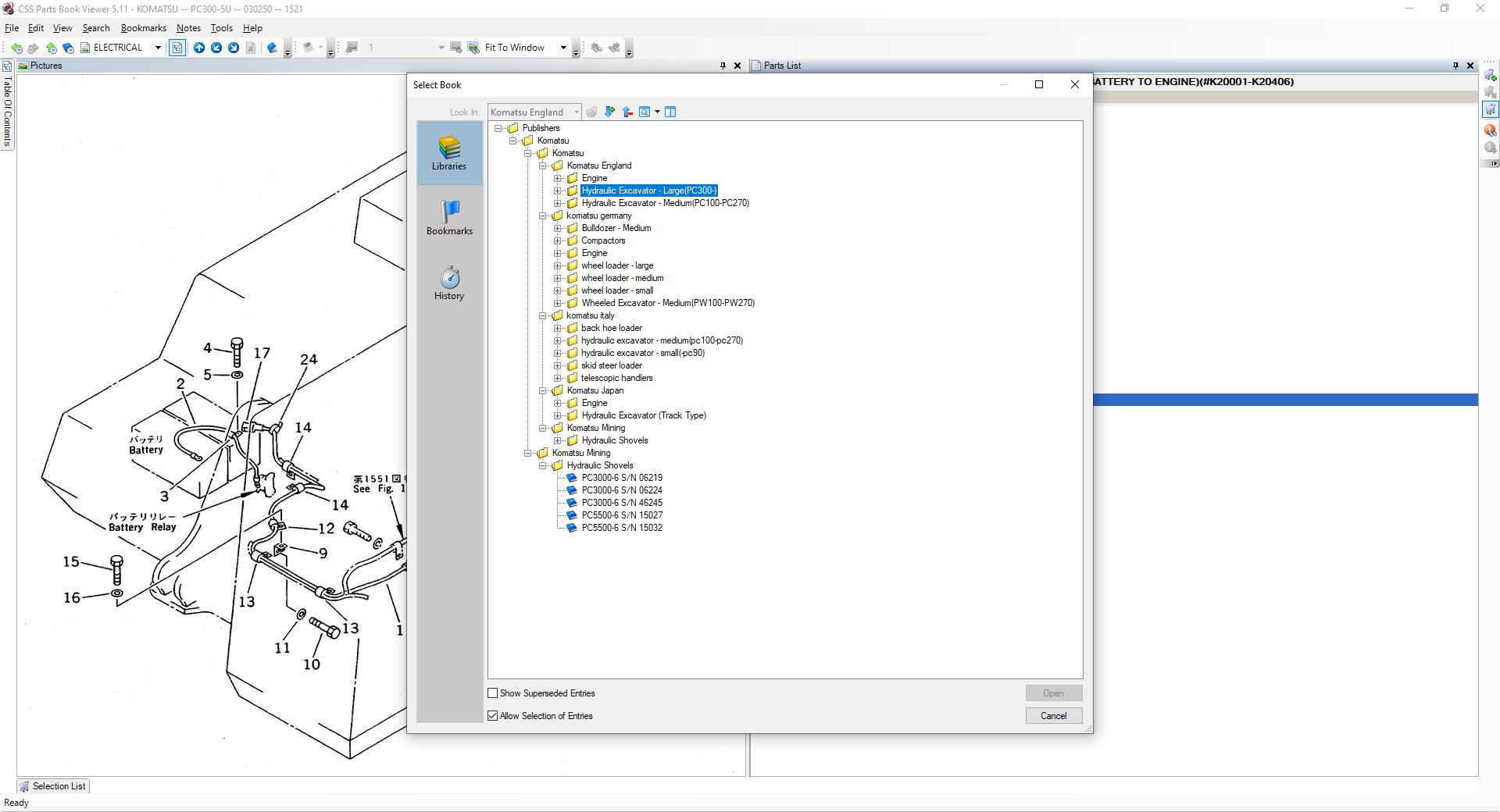The width and height of the screenshot is (1500, 812).
Task: Open the Libraries pane in Select Book
Action: pos(449,153)
